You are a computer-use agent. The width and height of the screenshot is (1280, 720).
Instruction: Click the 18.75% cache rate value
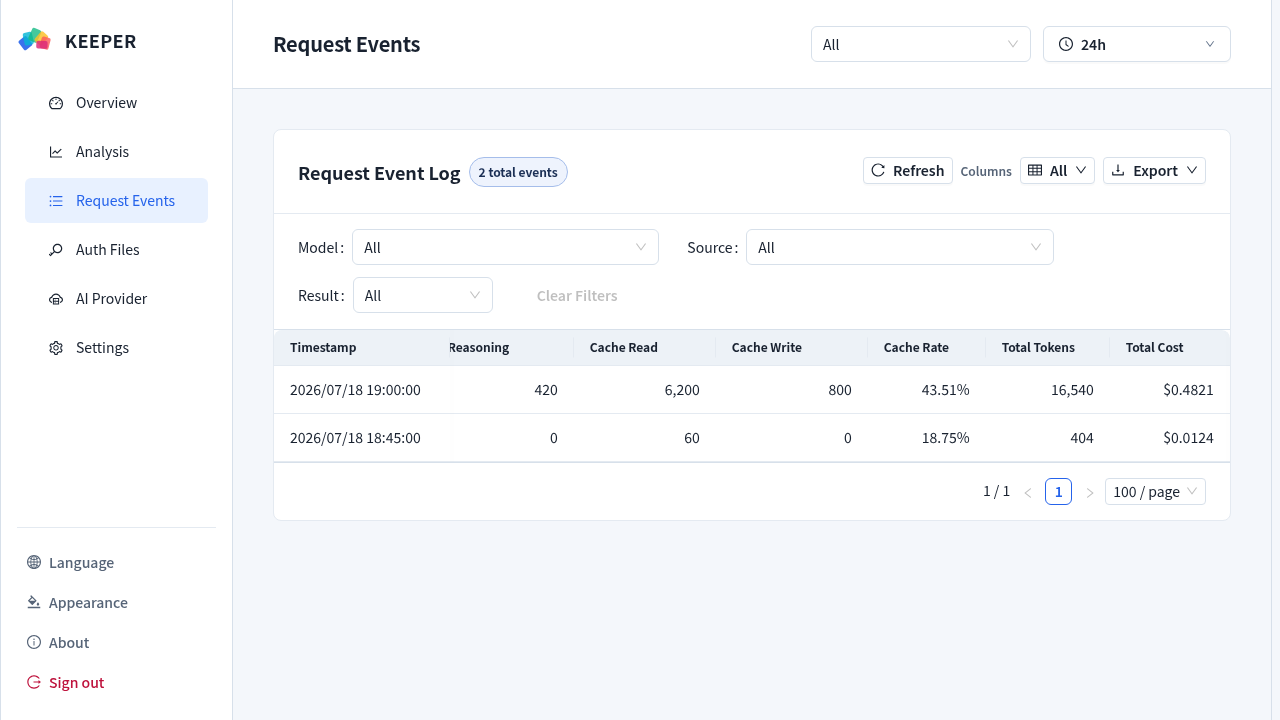click(x=945, y=438)
